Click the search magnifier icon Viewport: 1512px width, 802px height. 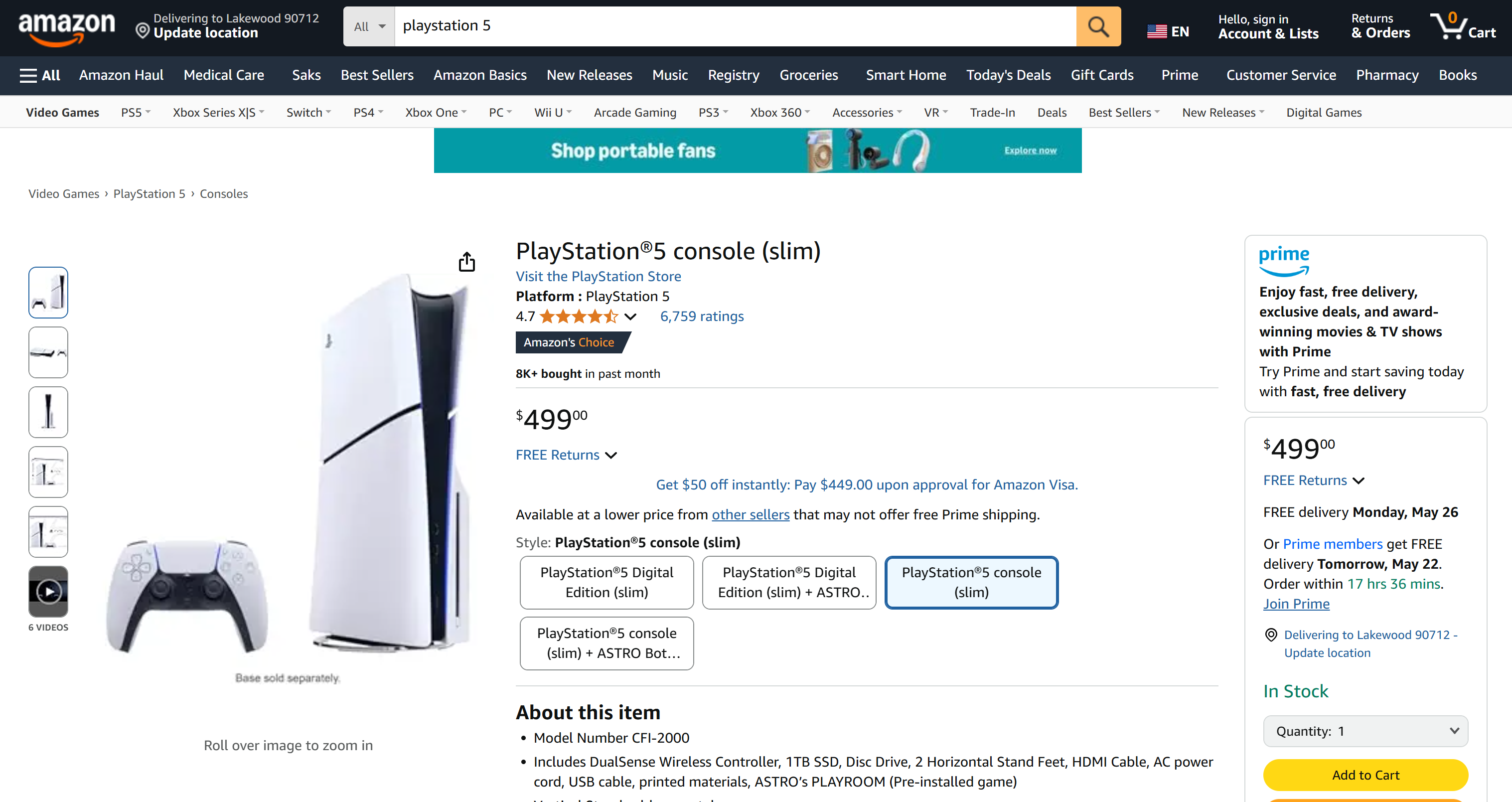point(1098,26)
